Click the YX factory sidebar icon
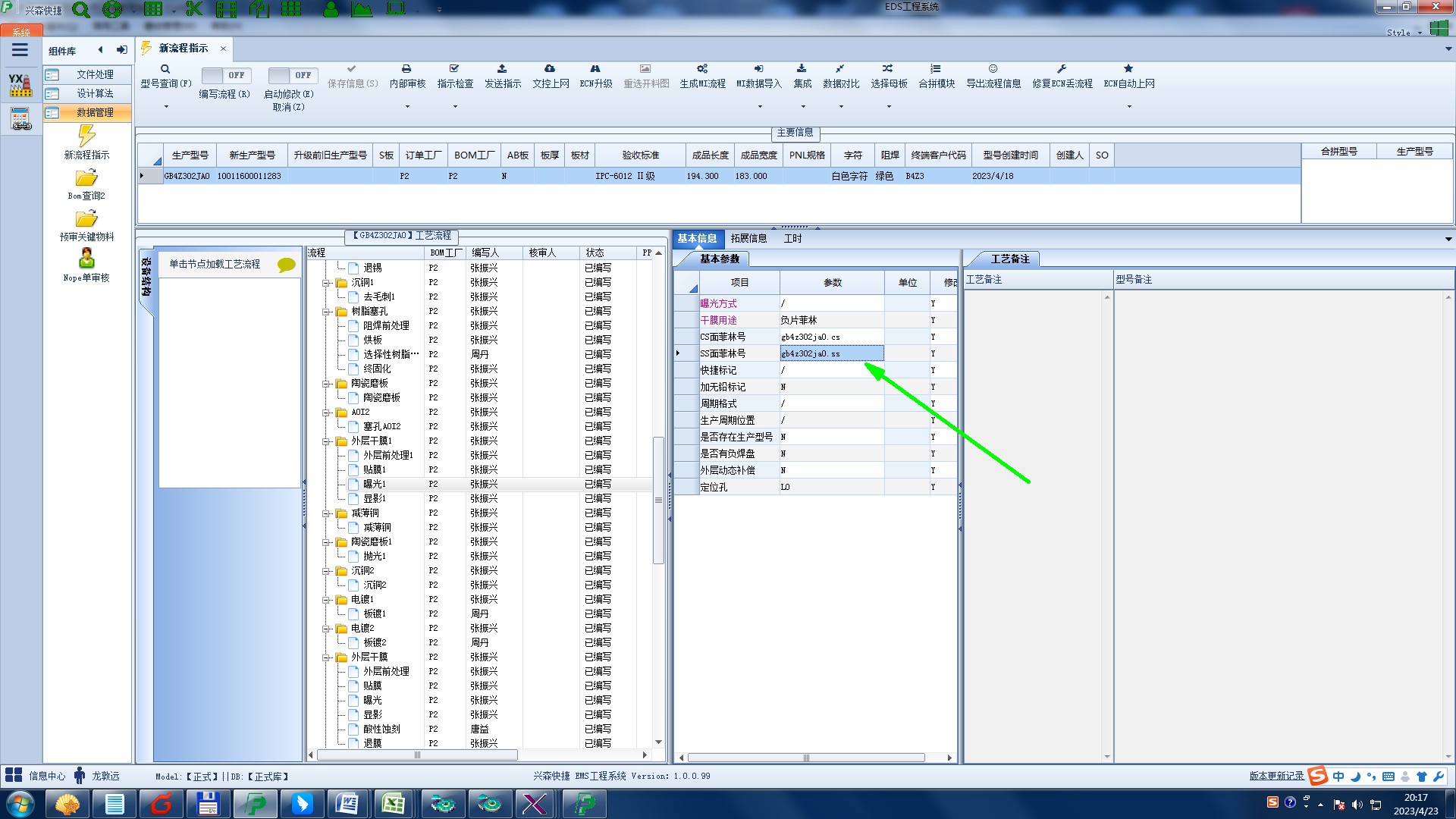The height and width of the screenshot is (819, 1456). (20, 84)
